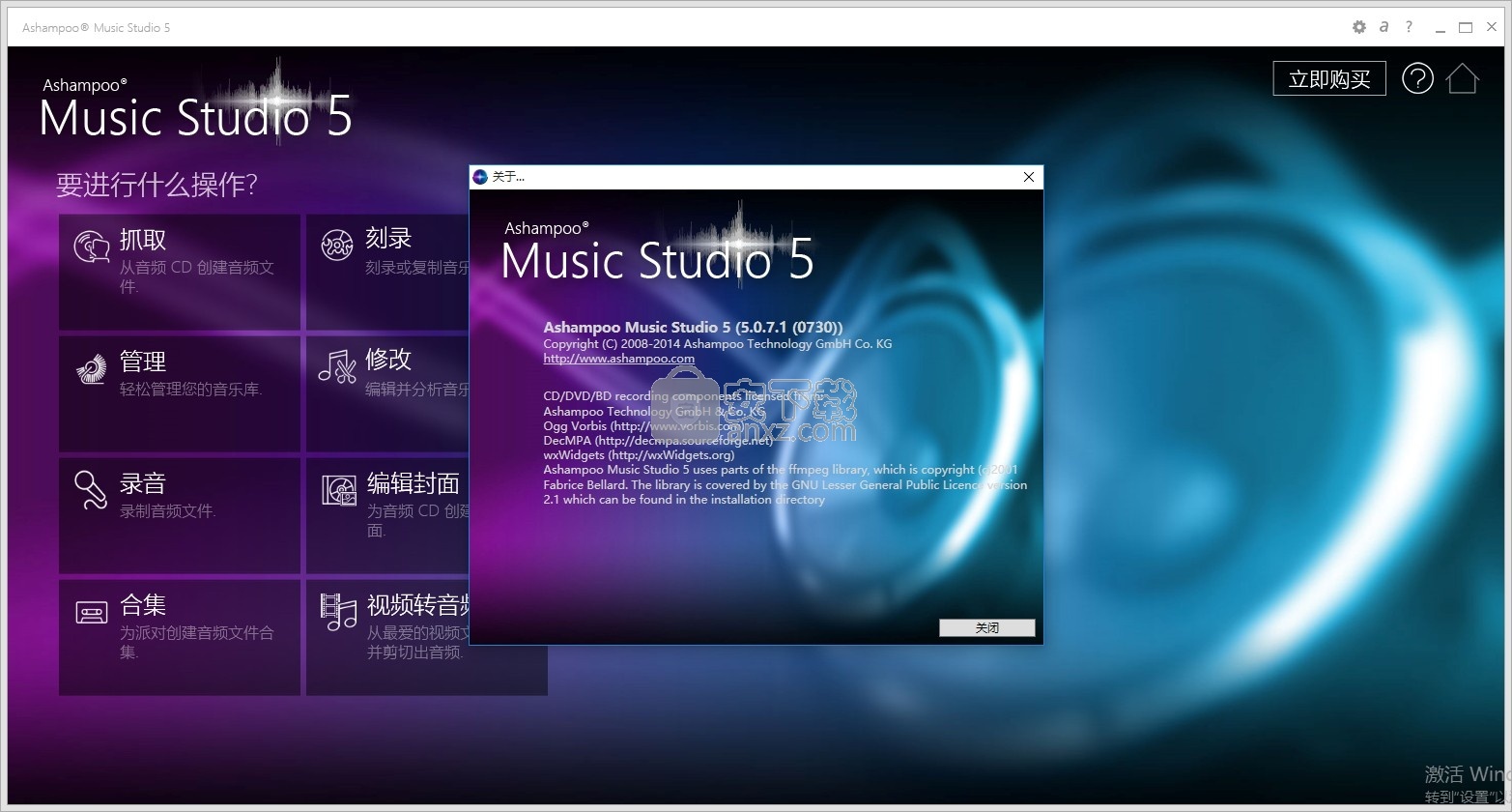Click the 刻录 (Burn) disc icon

(337, 246)
